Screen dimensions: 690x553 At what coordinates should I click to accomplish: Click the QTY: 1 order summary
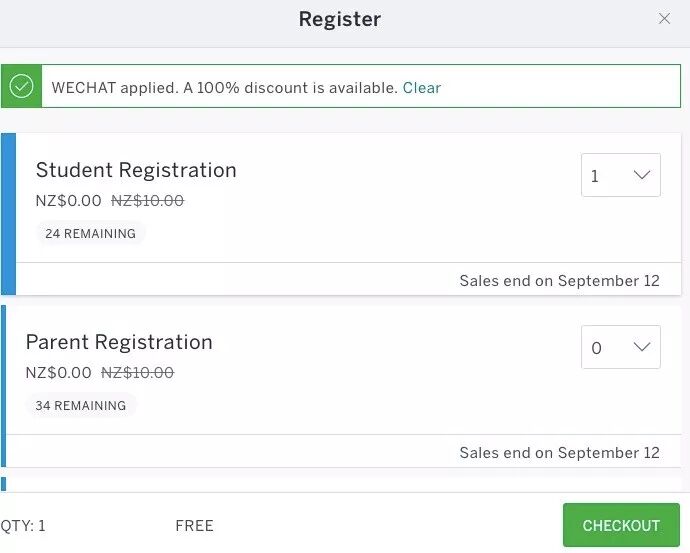click(x=23, y=526)
